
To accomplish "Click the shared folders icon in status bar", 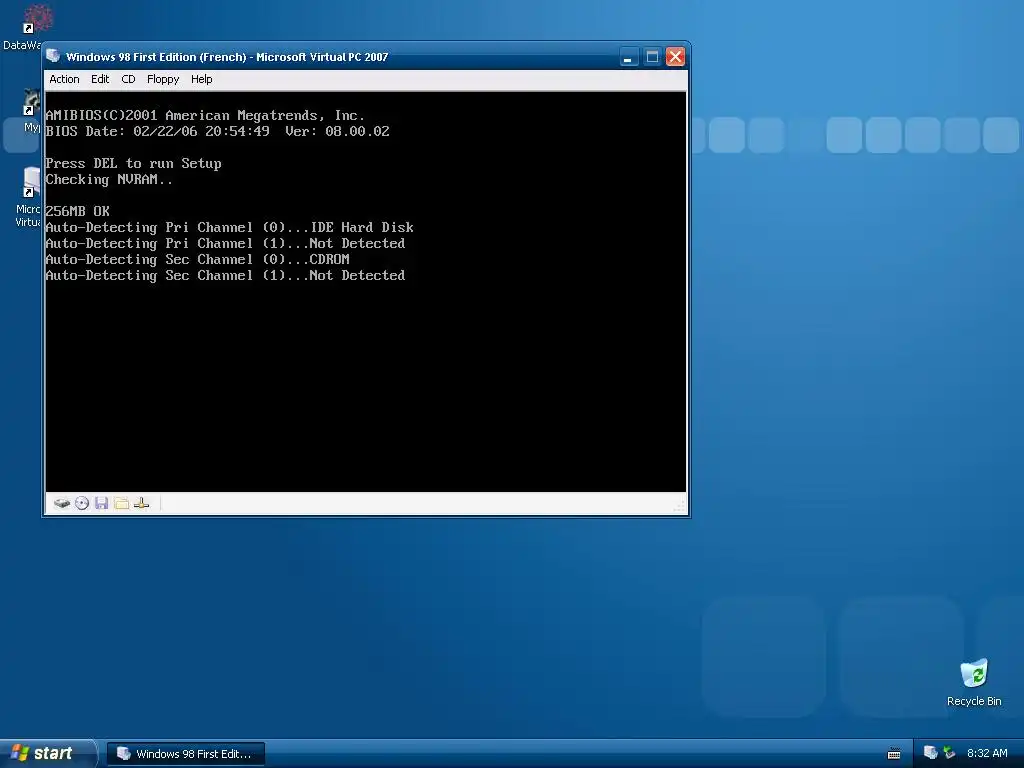I will pos(121,503).
